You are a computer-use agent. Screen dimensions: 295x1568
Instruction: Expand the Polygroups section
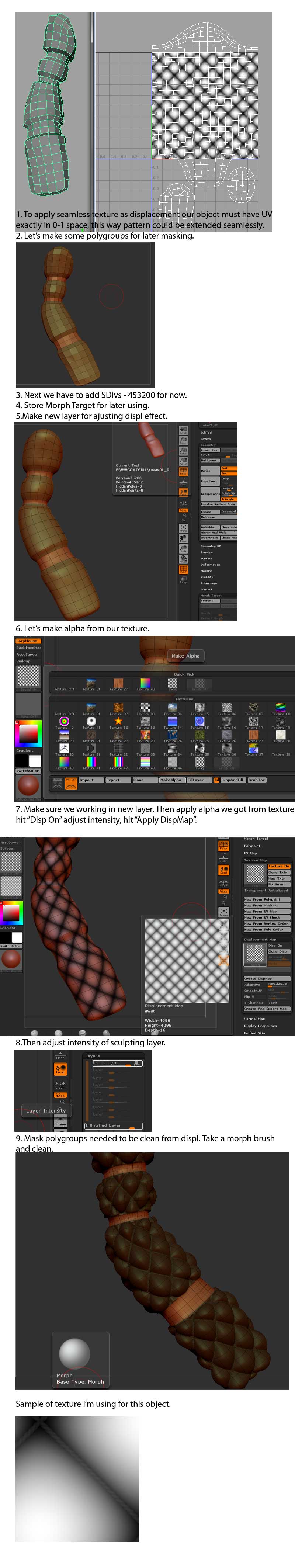click(209, 583)
